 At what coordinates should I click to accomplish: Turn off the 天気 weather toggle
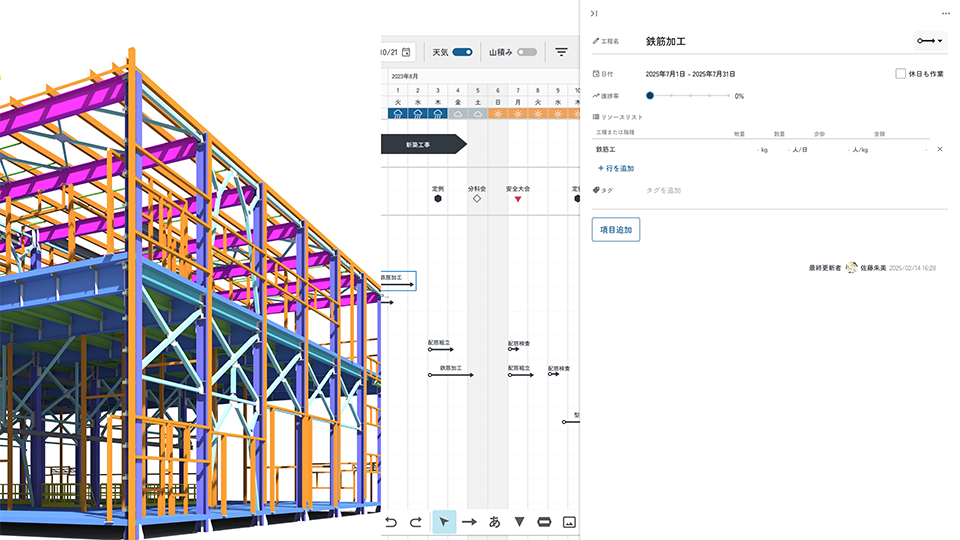tap(462, 52)
